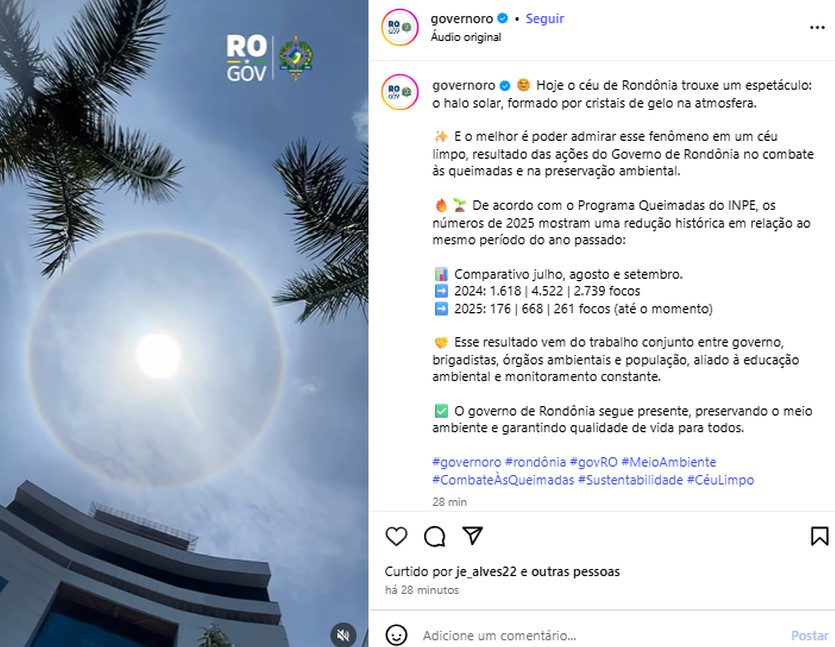Unmute the video sound icon
Screen dimensions: 835x647
pos(343,635)
